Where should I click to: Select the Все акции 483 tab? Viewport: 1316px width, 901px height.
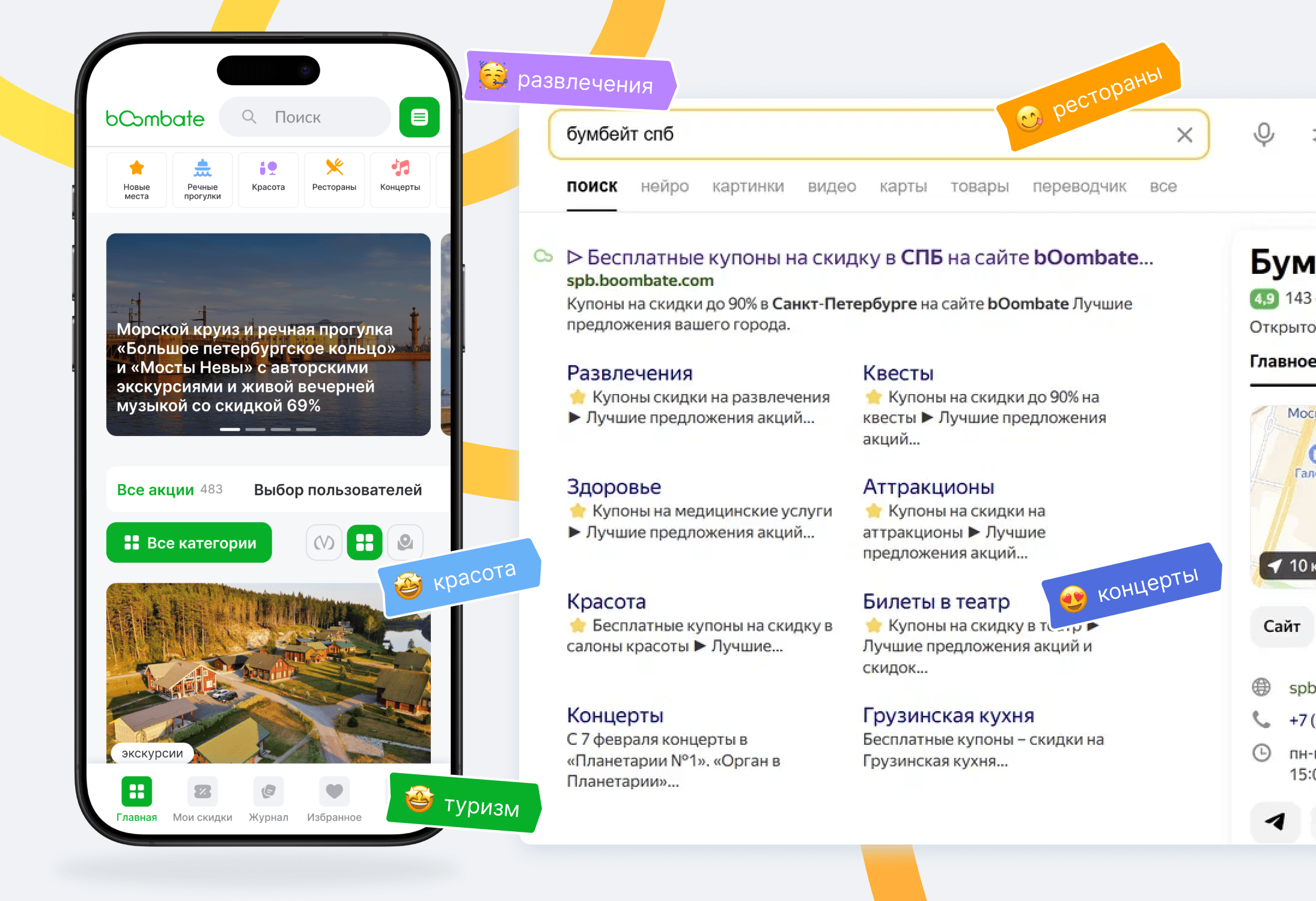click(x=169, y=490)
